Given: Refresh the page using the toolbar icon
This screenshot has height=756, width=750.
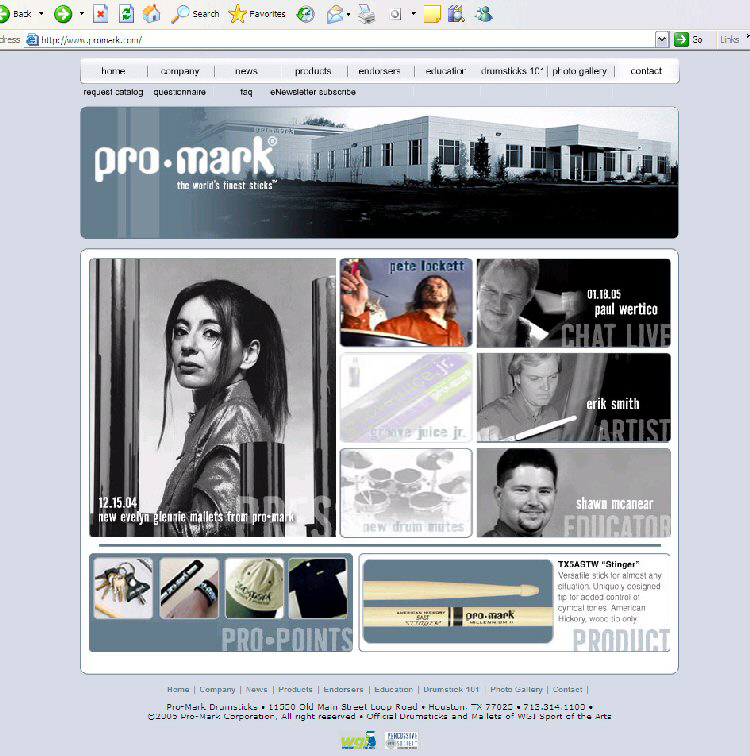Looking at the screenshot, I should (x=126, y=14).
